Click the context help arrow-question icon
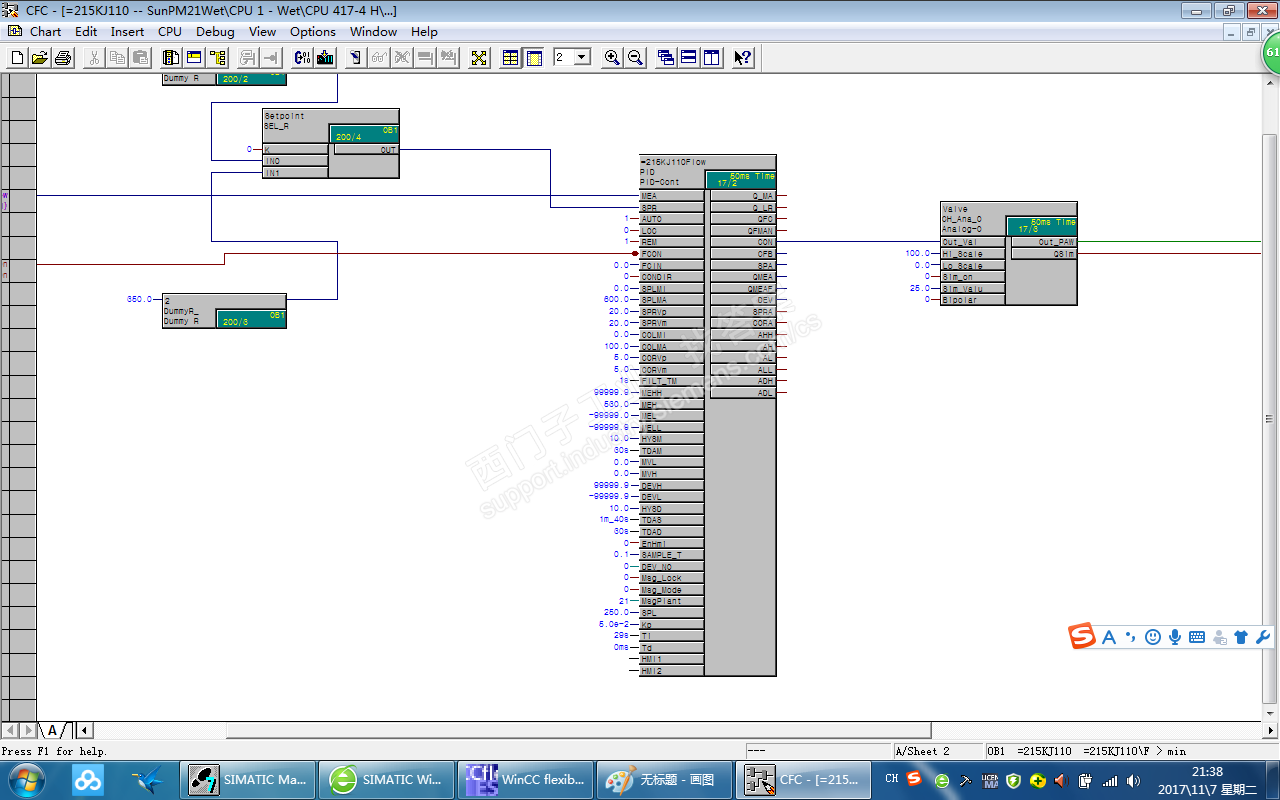Screen dimensions: 1280x800 pos(742,58)
